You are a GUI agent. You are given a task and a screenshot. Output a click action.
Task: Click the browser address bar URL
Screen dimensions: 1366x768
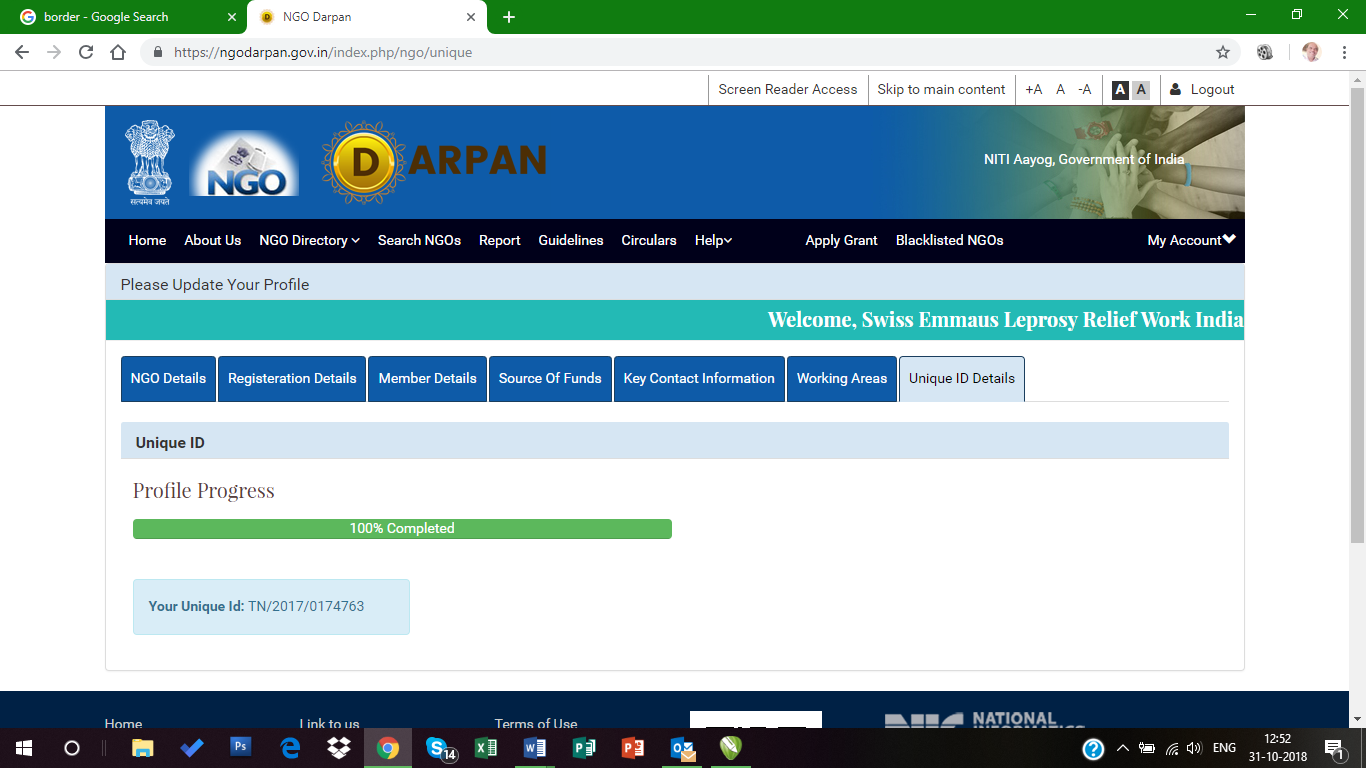(x=323, y=52)
